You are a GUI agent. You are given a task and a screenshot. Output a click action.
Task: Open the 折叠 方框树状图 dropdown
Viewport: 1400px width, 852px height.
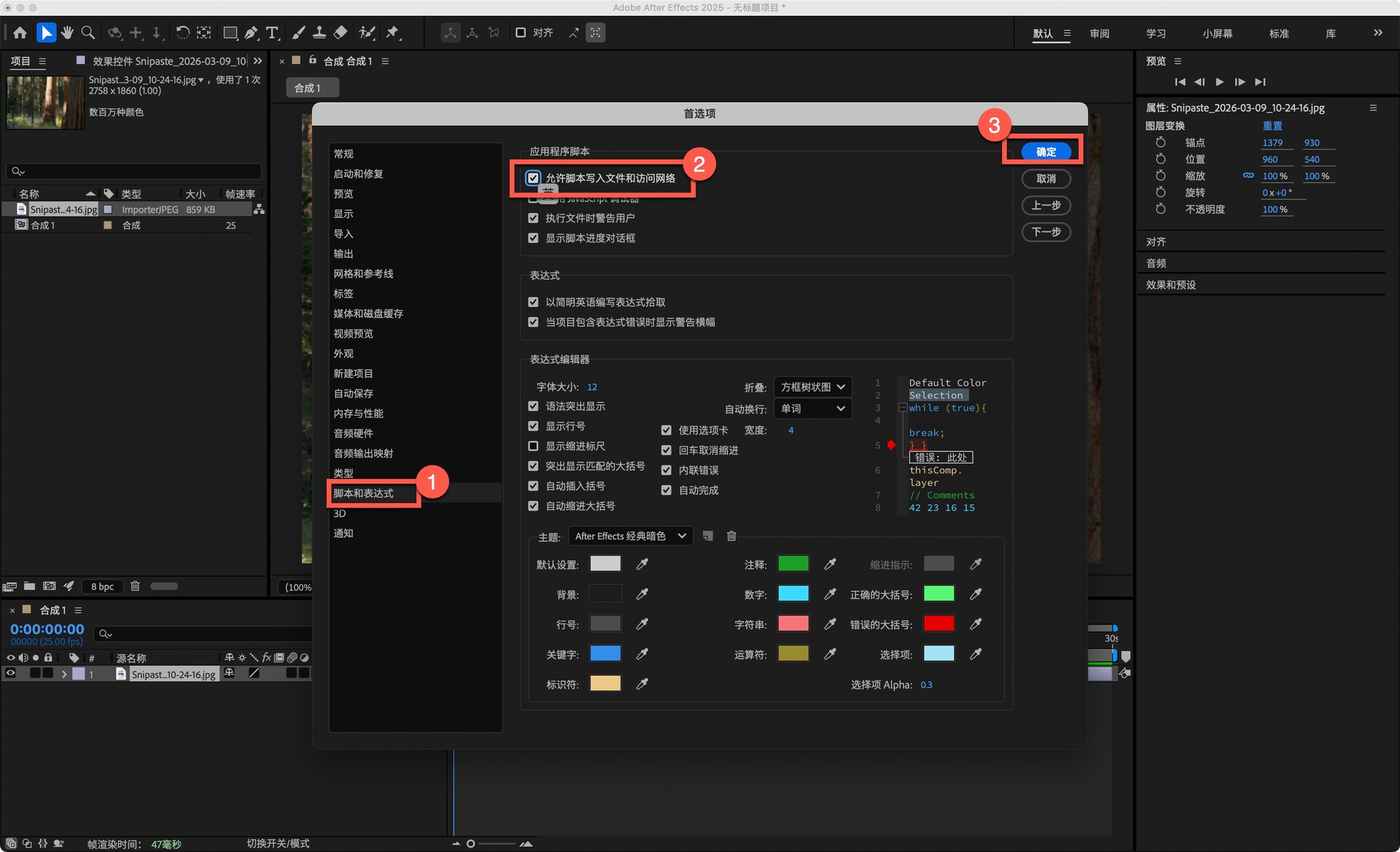tap(812, 387)
